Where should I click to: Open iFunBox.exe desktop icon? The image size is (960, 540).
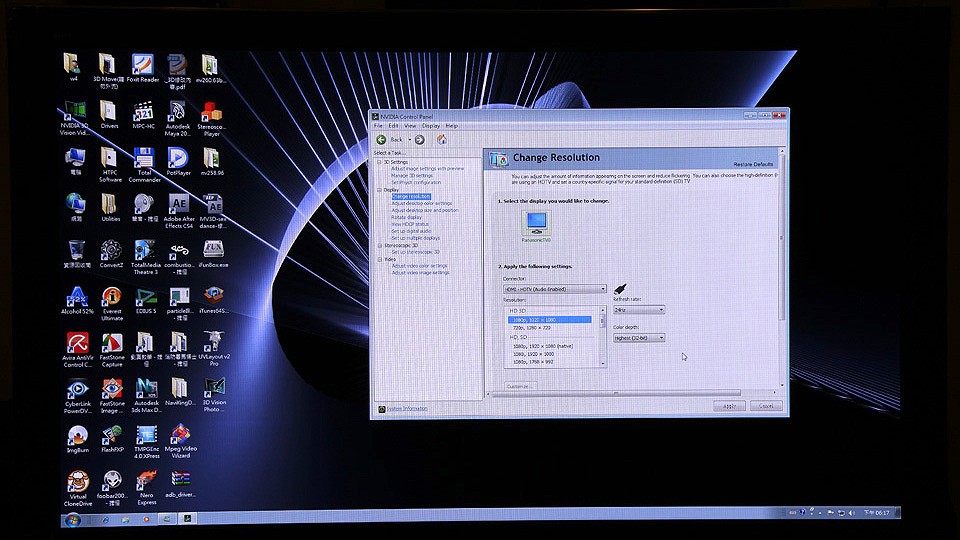(x=213, y=254)
